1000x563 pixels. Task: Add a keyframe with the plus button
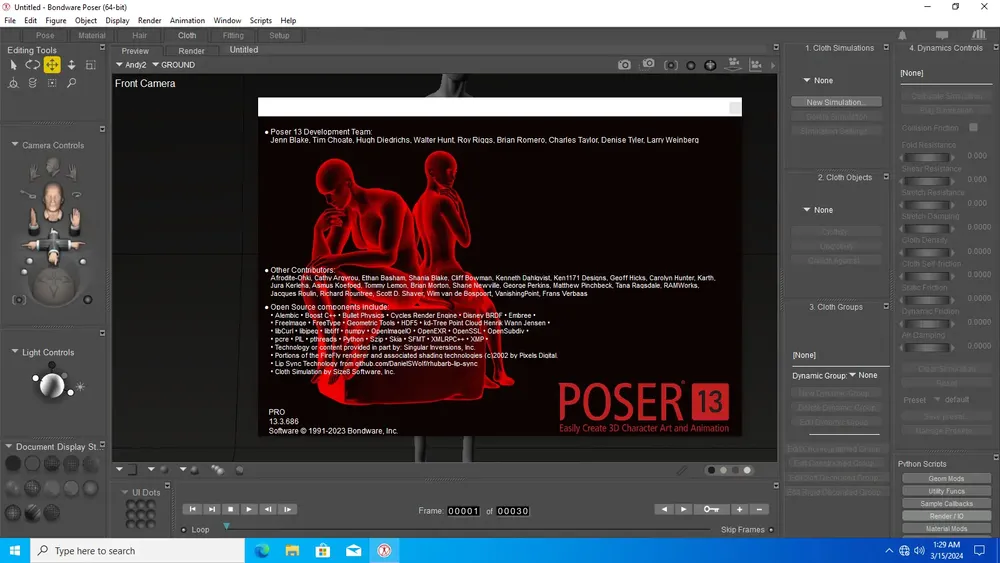tap(739, 509)
